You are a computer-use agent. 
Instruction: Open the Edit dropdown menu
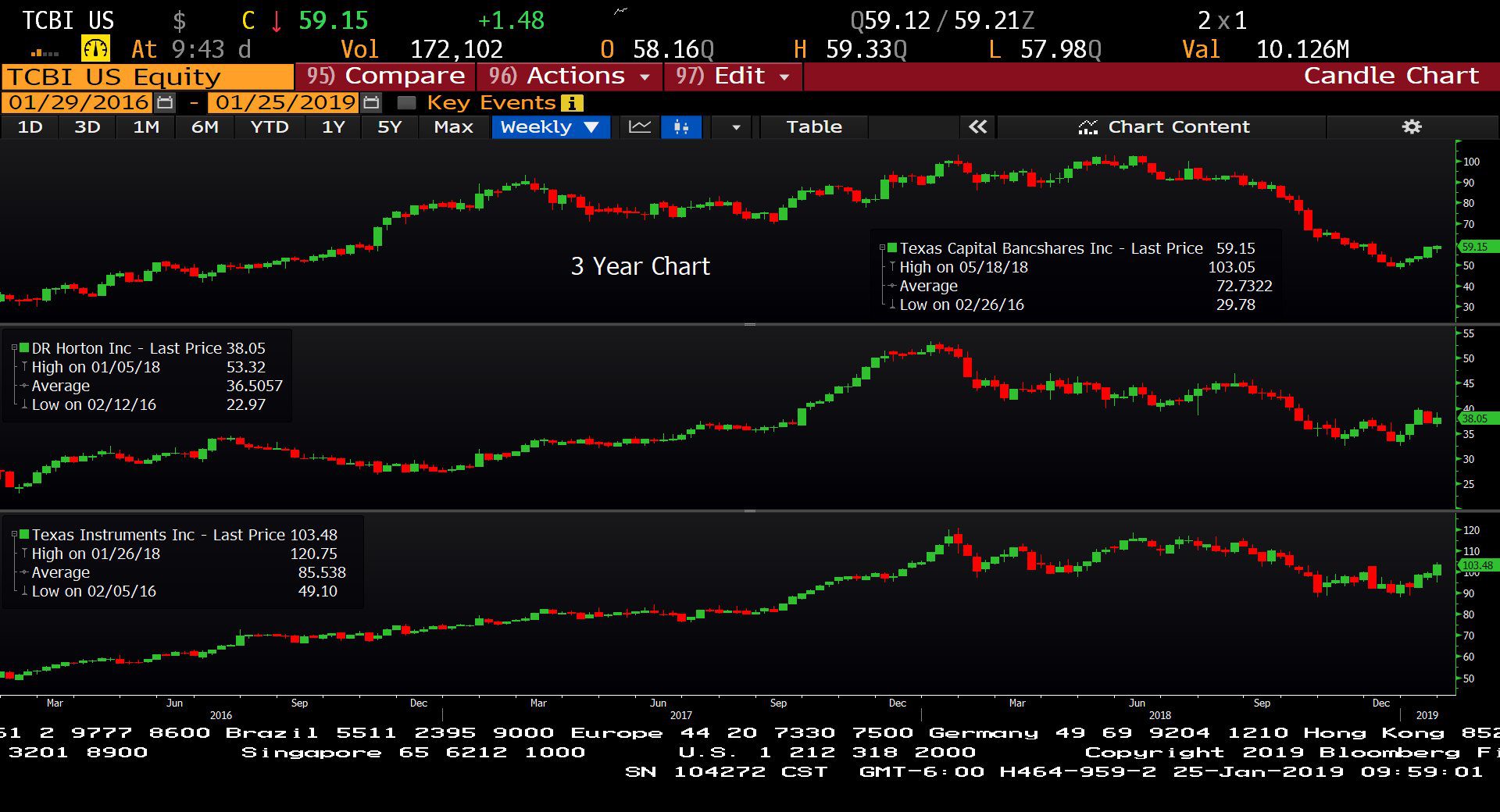coord(733,77)
